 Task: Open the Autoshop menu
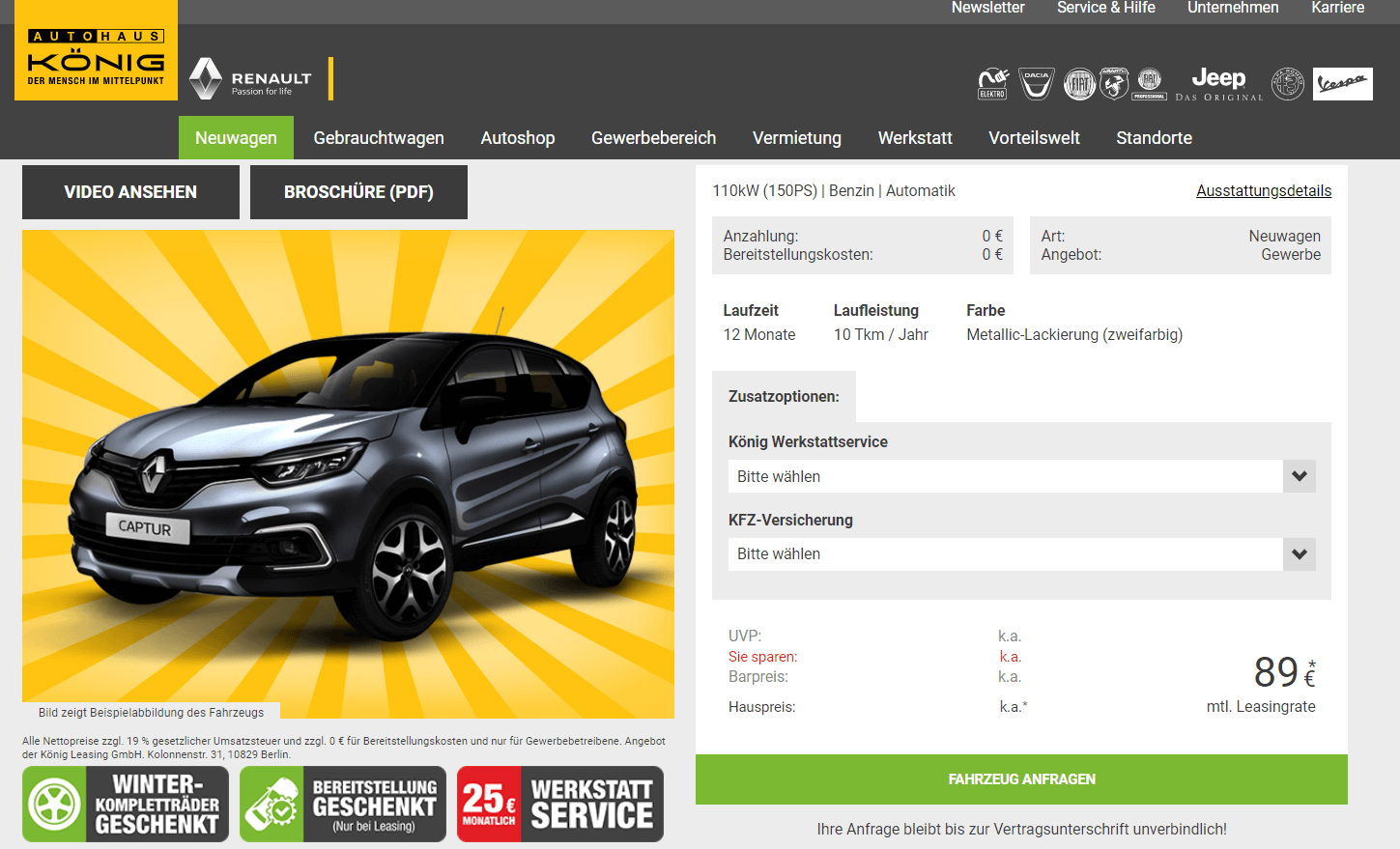coord(518,138)
